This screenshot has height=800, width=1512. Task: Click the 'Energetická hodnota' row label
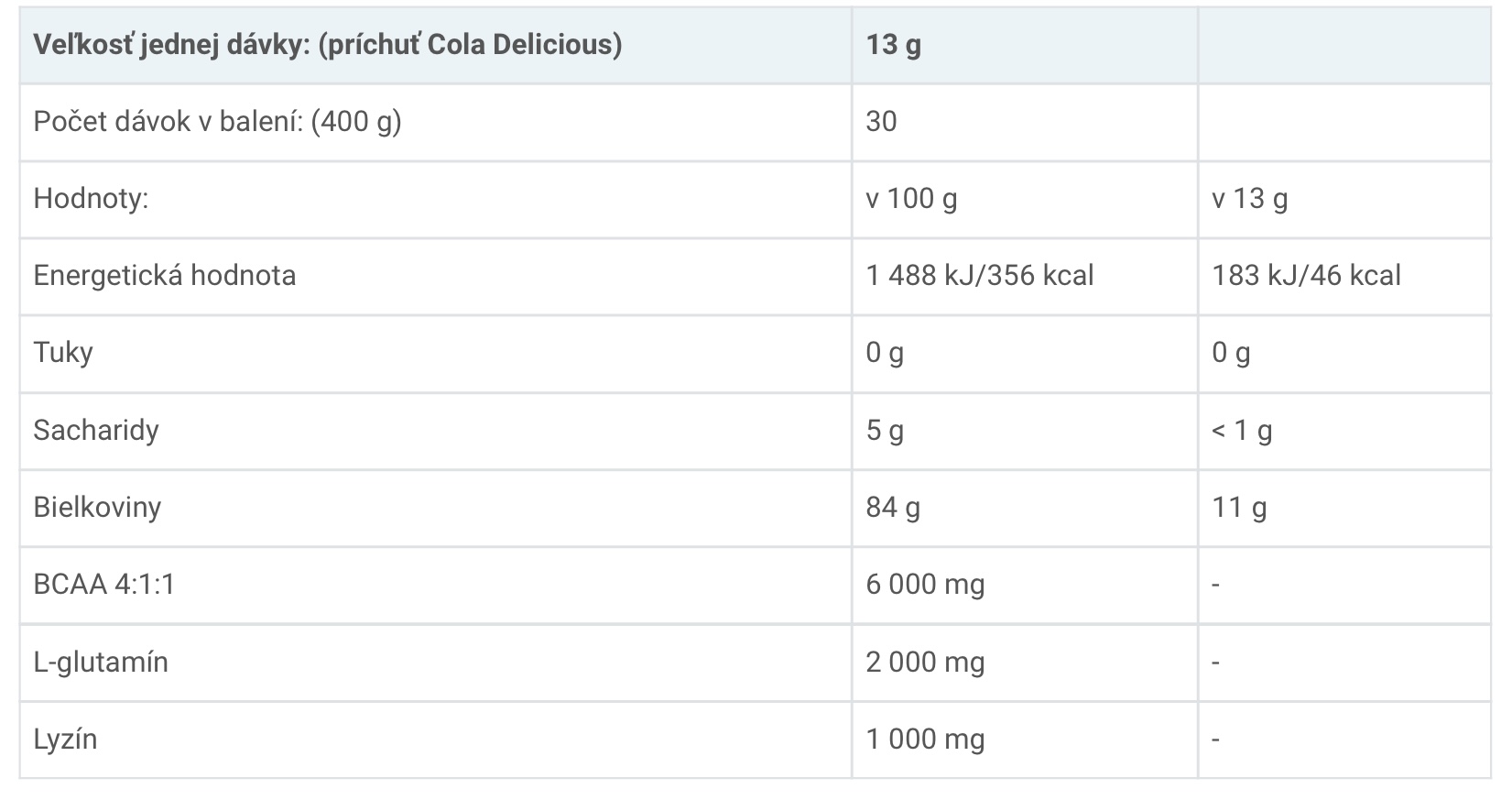point(165,276)
